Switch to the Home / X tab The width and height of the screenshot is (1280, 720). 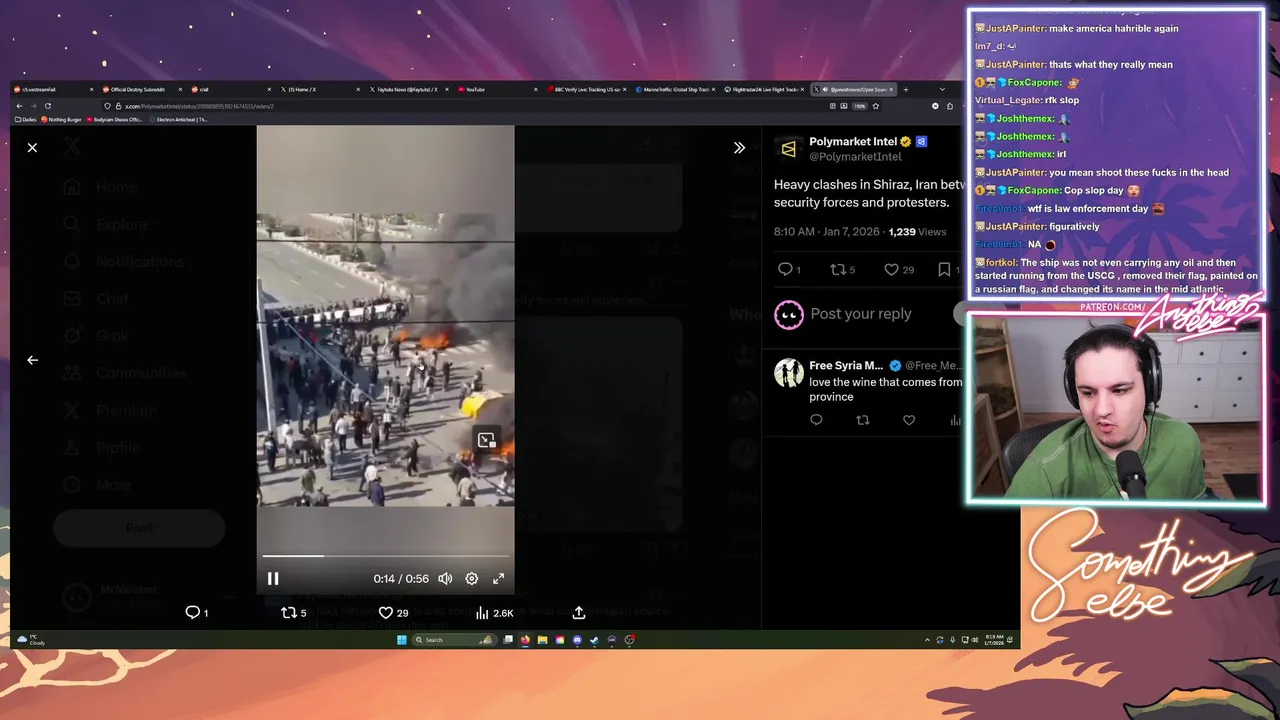tap(320, 89)
